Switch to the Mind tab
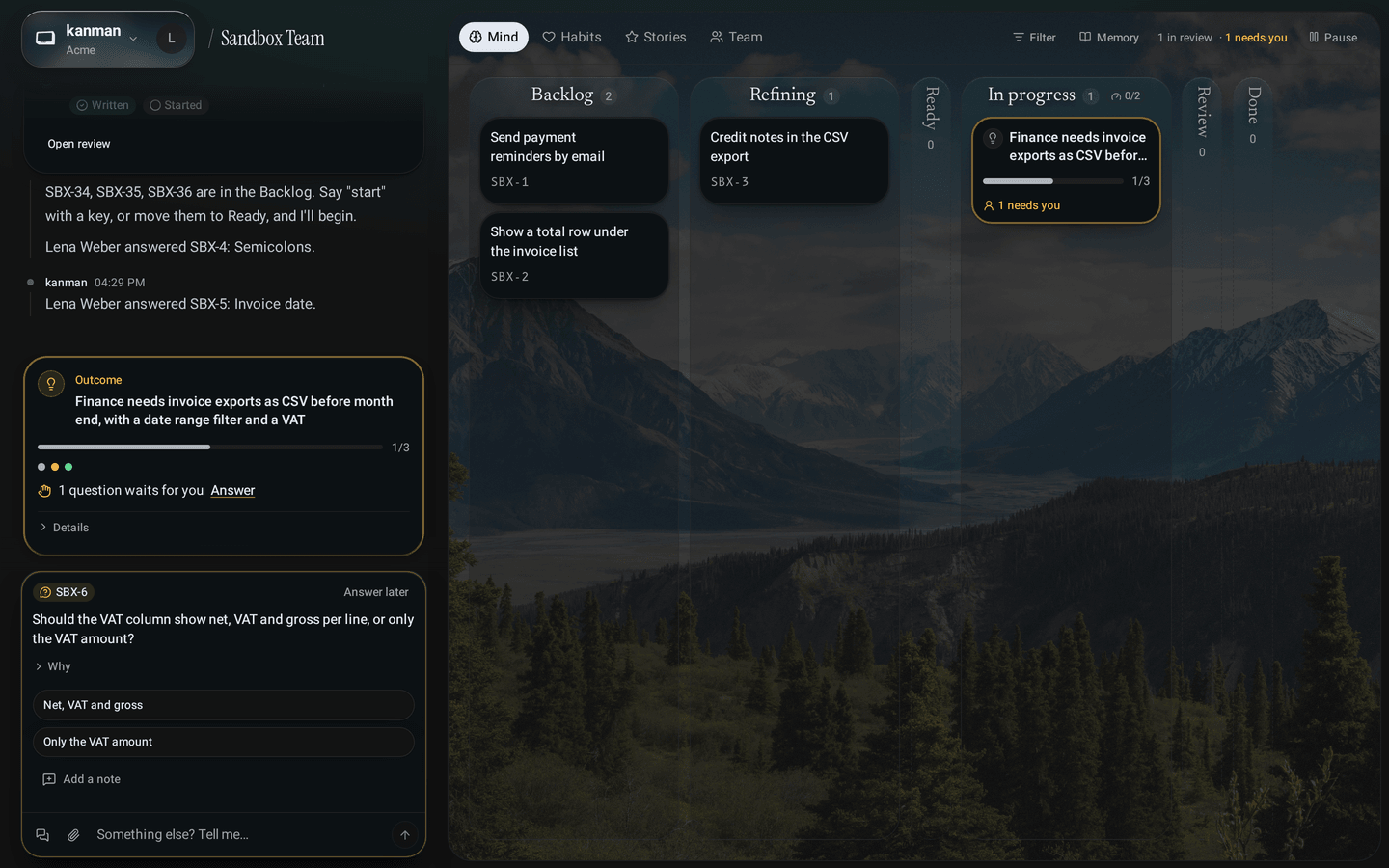1389x868 pixels. click(x=494, y=37)
